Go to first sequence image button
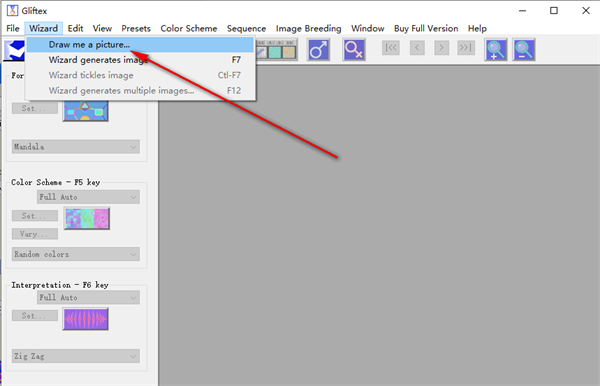This screenshot has height=386, width=600. click(x=391, y=48)
